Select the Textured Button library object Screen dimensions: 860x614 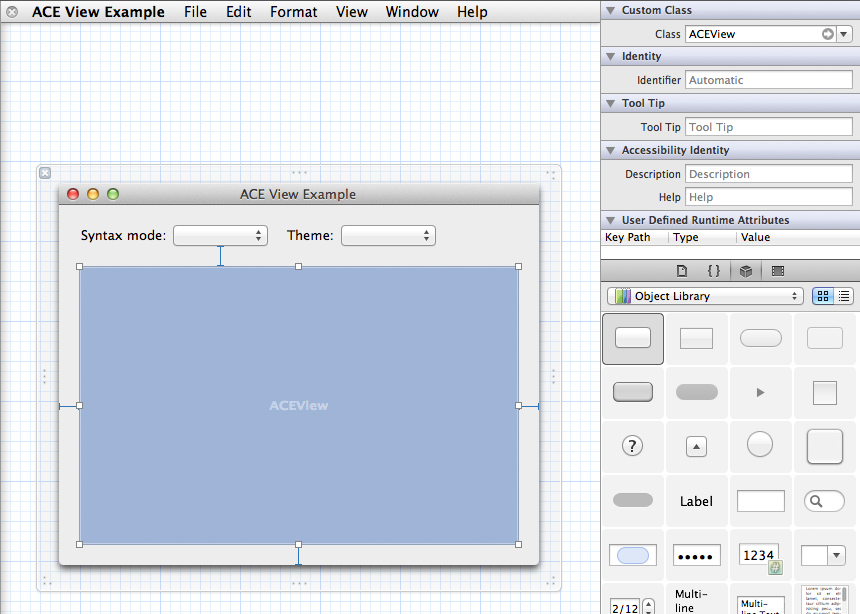pos(632,392)
